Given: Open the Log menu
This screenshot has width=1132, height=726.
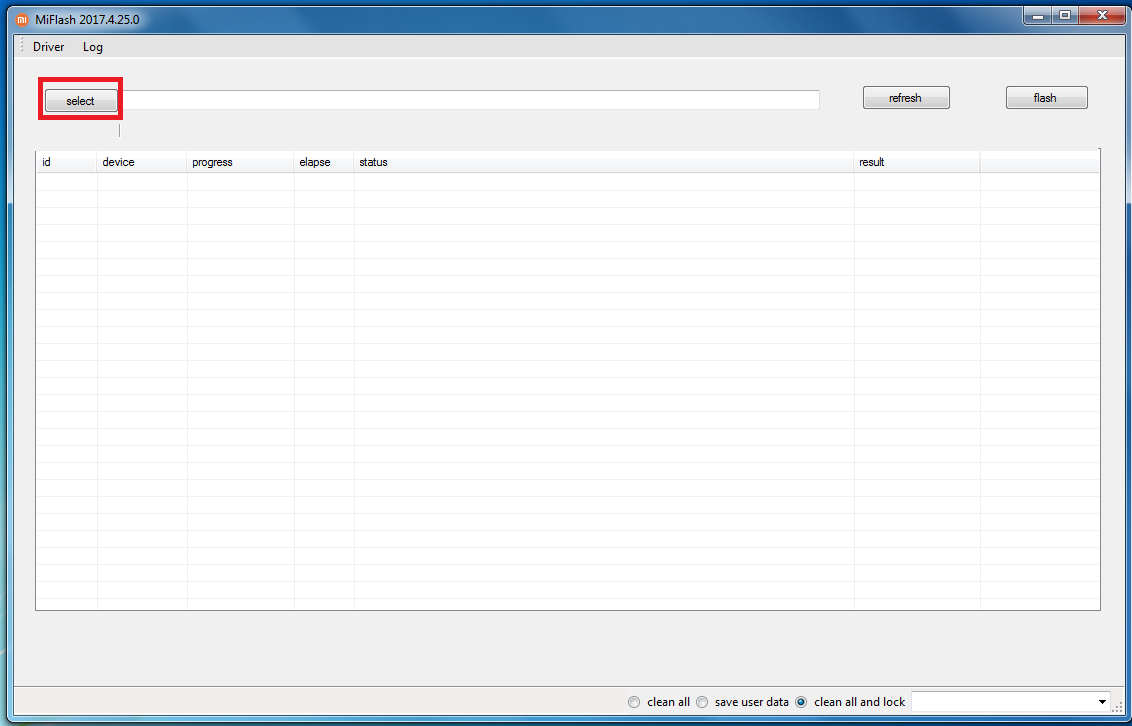Looking at the screenshot, I should coord(93,47).
